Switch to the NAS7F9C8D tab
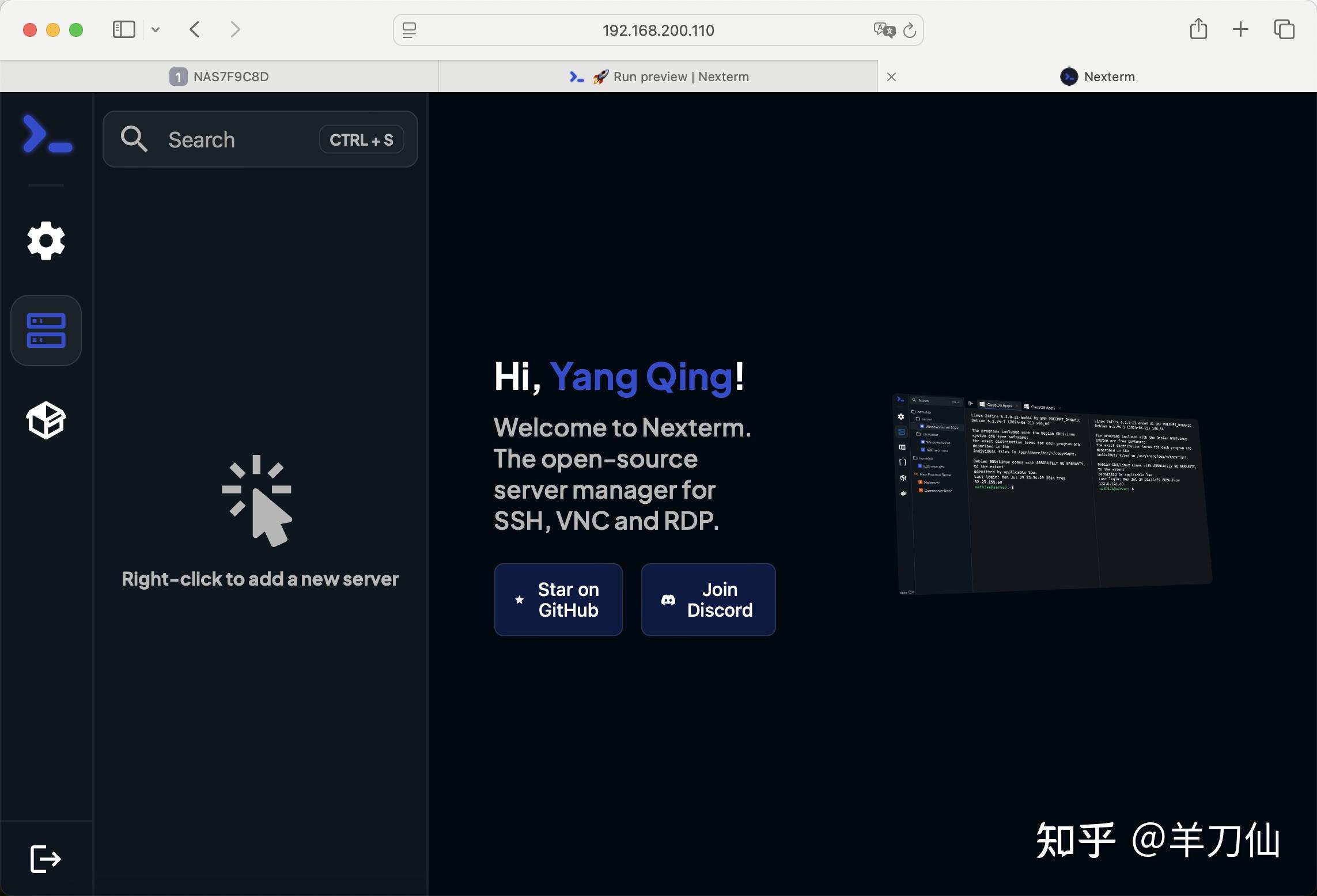 click(x=230, y=76)
